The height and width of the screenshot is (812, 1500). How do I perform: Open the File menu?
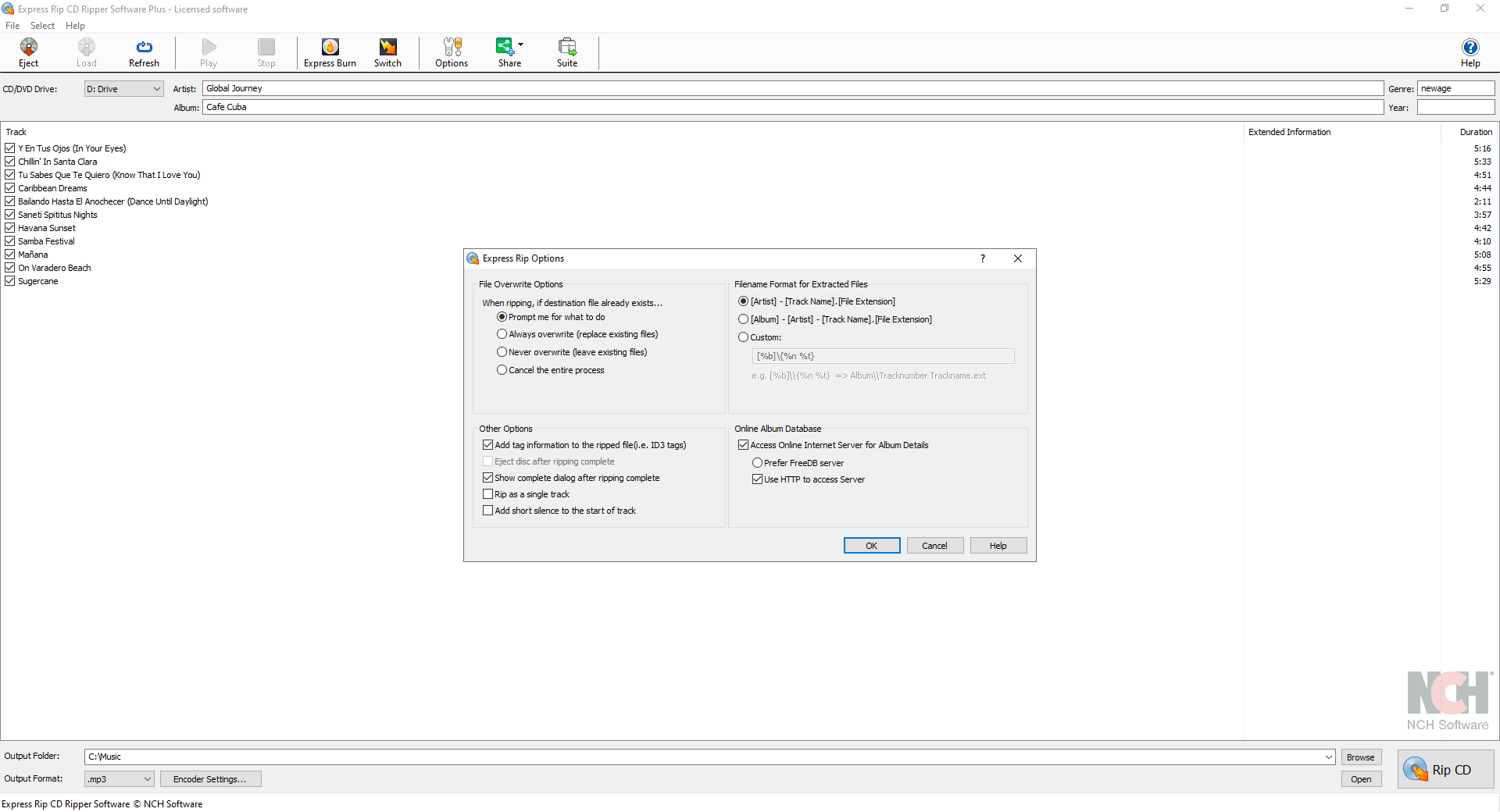point(12,25)
